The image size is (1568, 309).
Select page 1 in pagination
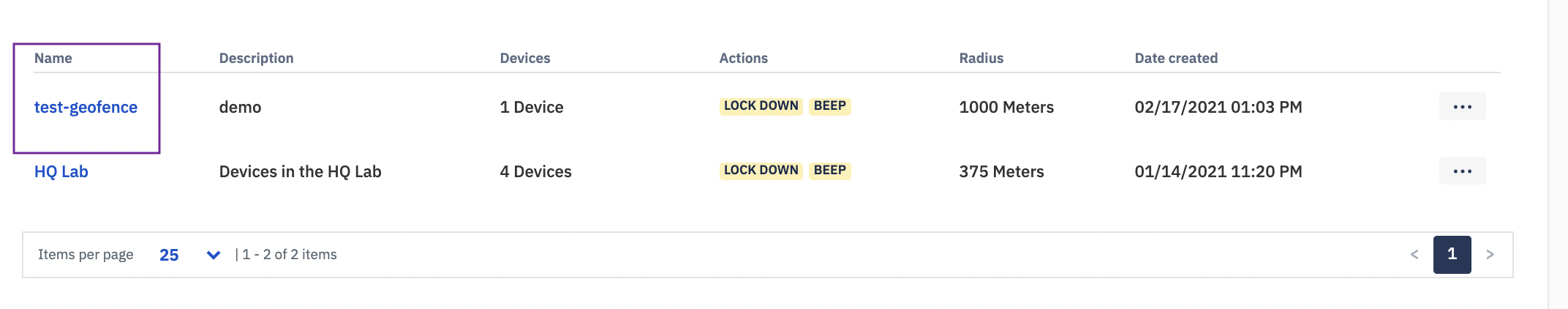[x=1452, y=255]
